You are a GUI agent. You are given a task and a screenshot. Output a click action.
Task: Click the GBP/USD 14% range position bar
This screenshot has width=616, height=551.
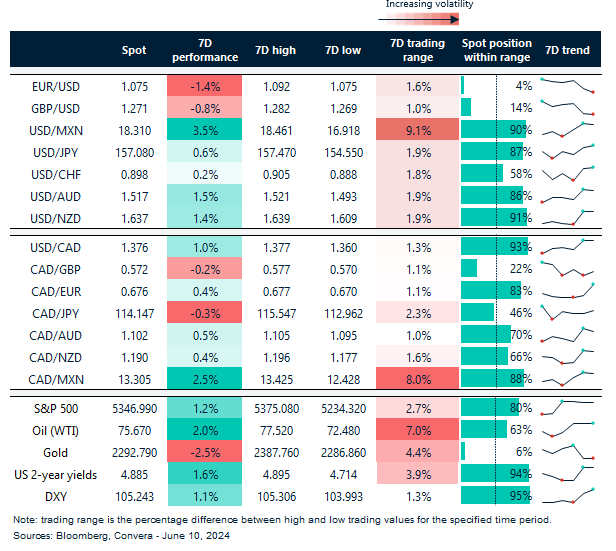[467, 108]
